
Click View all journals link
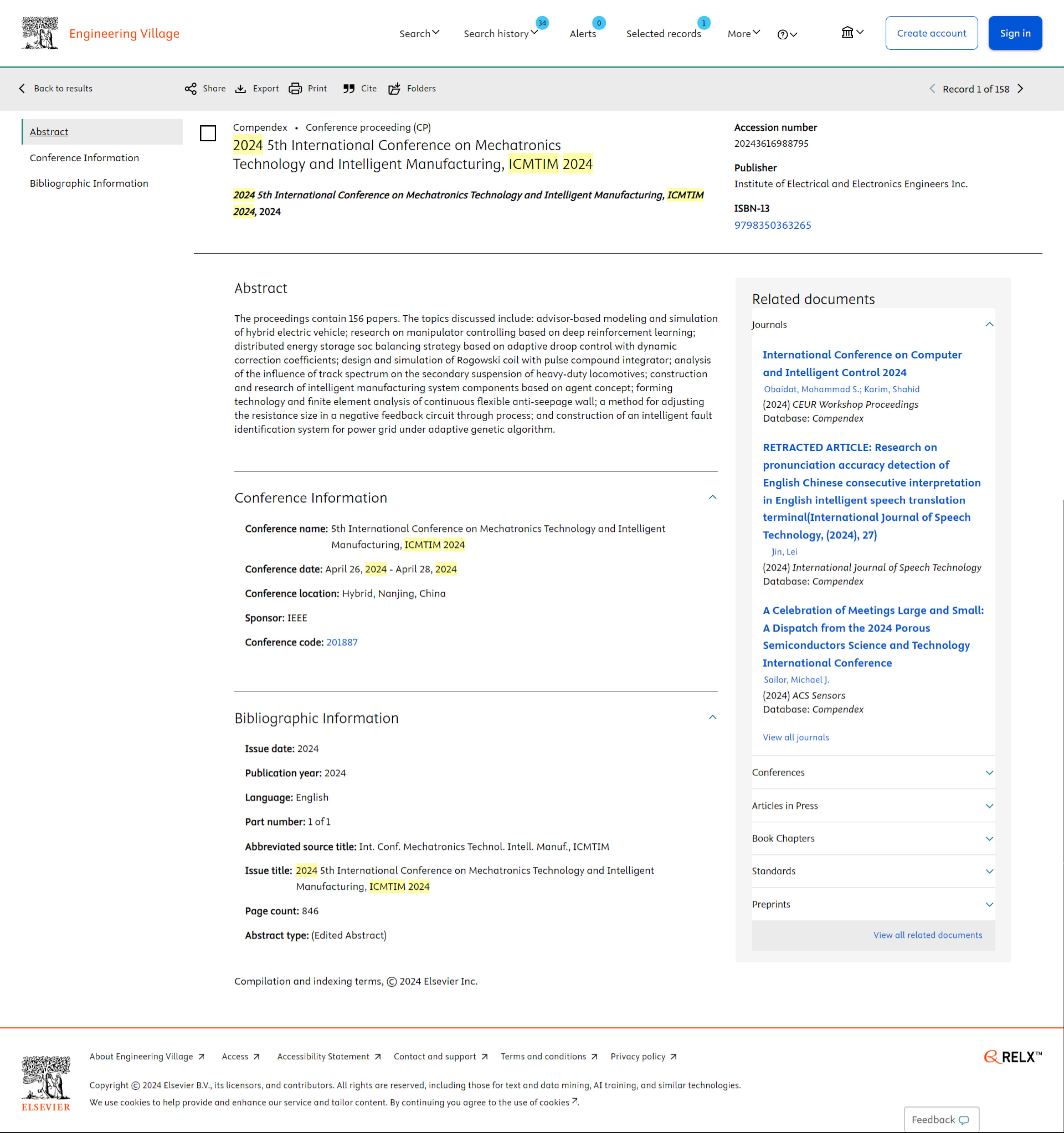pyautogui.click(x=796, y=738)
